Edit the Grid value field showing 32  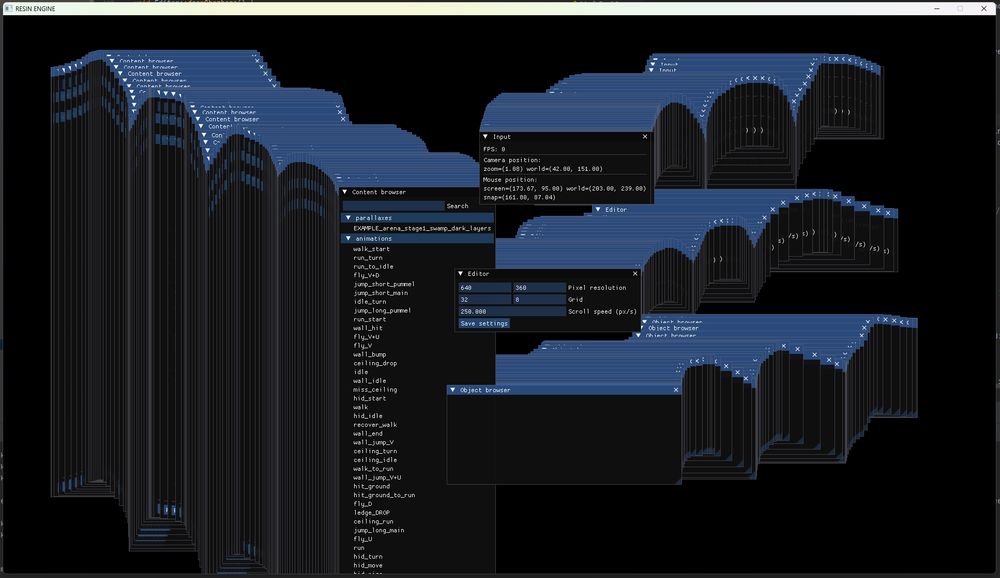485,299
